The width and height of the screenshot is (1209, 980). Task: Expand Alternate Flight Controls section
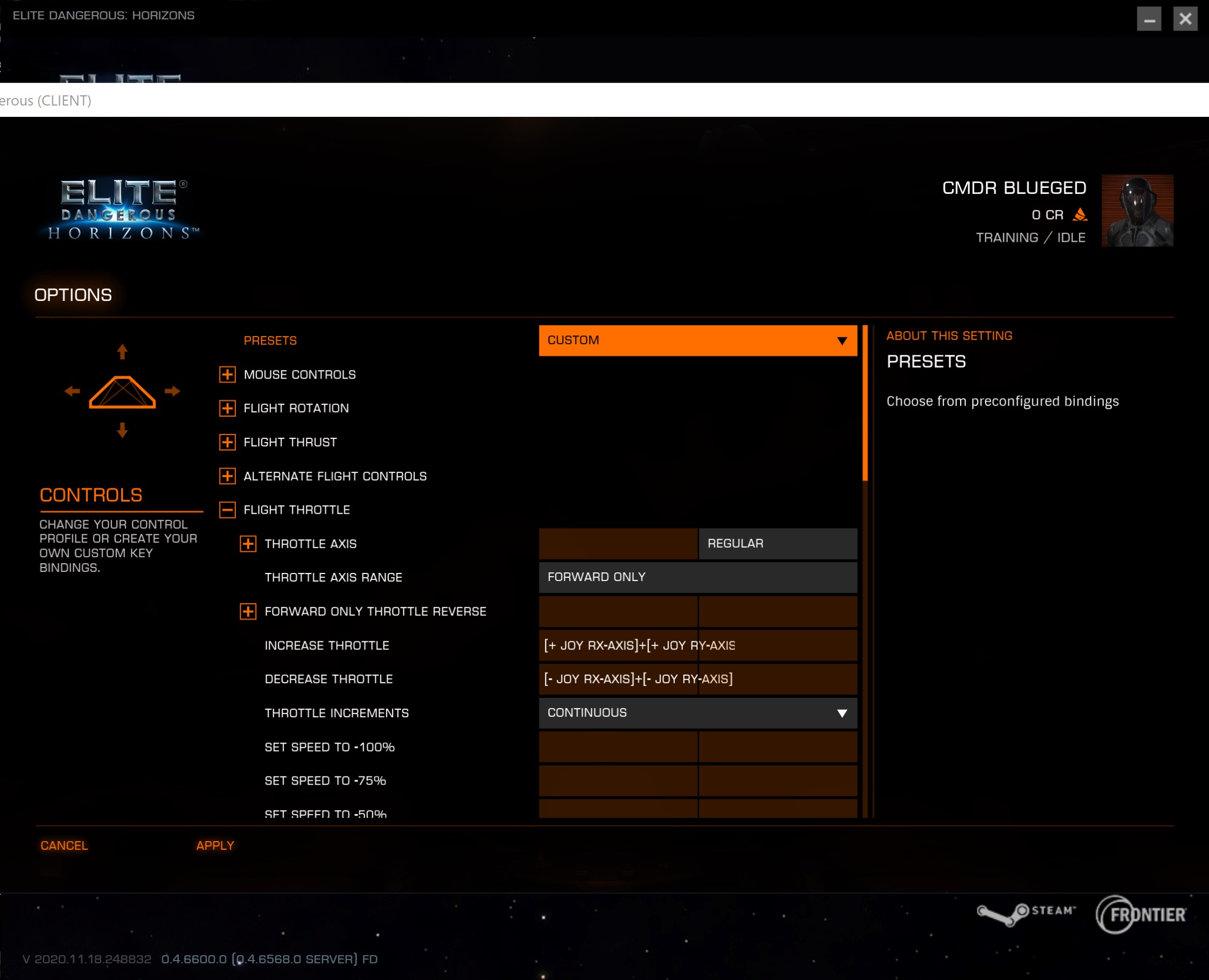tap(227, 476)
